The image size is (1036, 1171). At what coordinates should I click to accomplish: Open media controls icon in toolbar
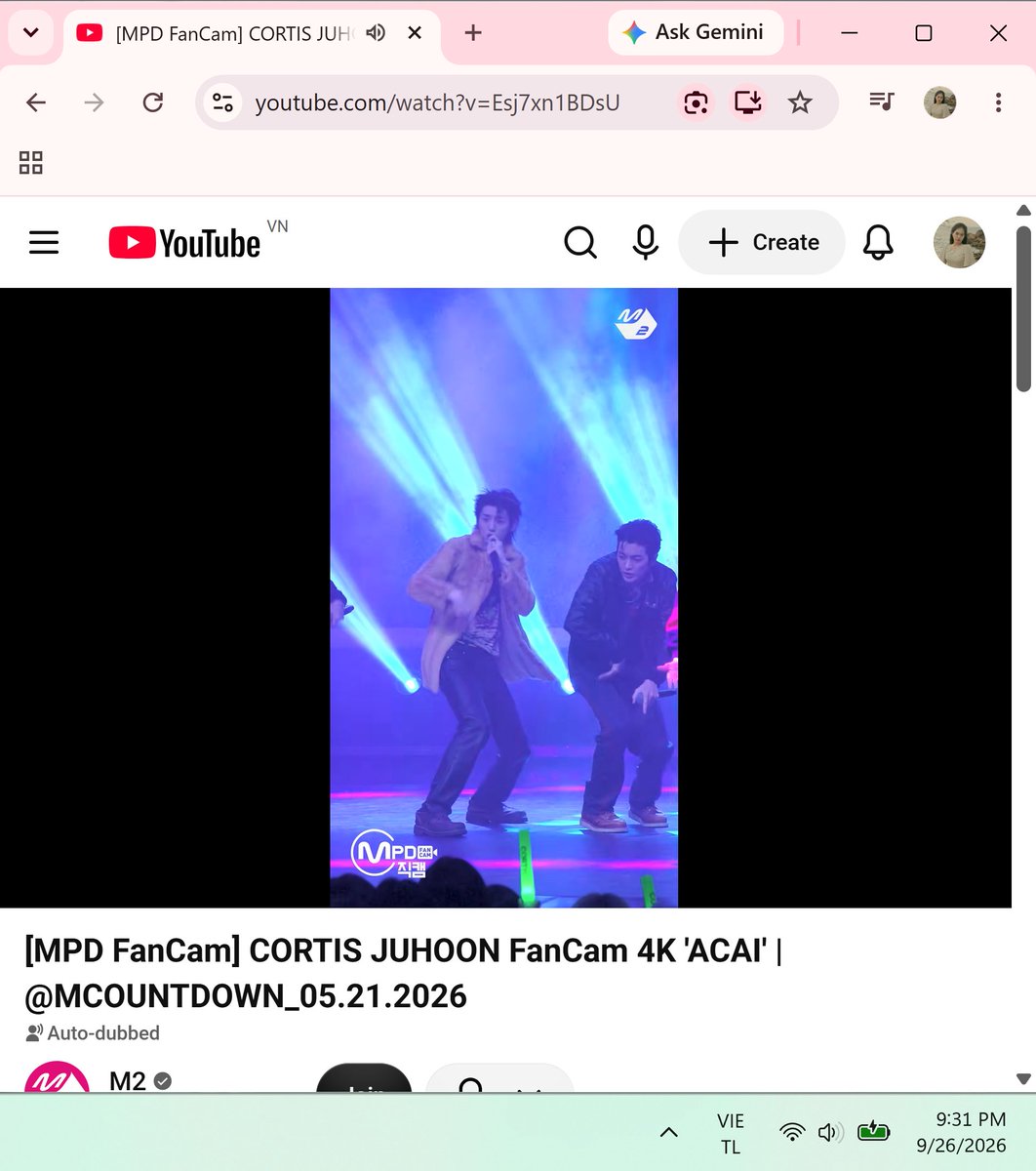pyautogui.click(x=882, y=102)
